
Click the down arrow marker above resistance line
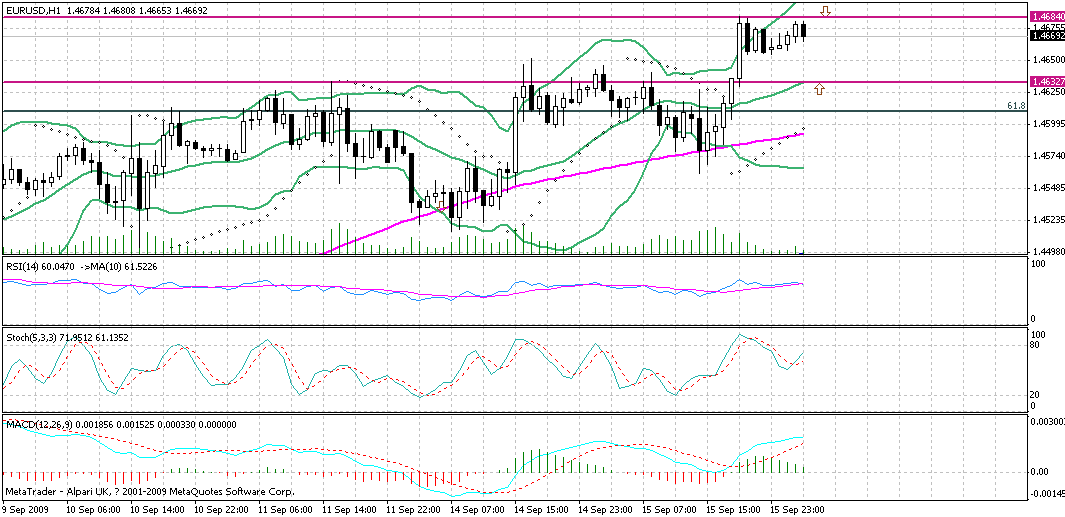click(825, 11)
